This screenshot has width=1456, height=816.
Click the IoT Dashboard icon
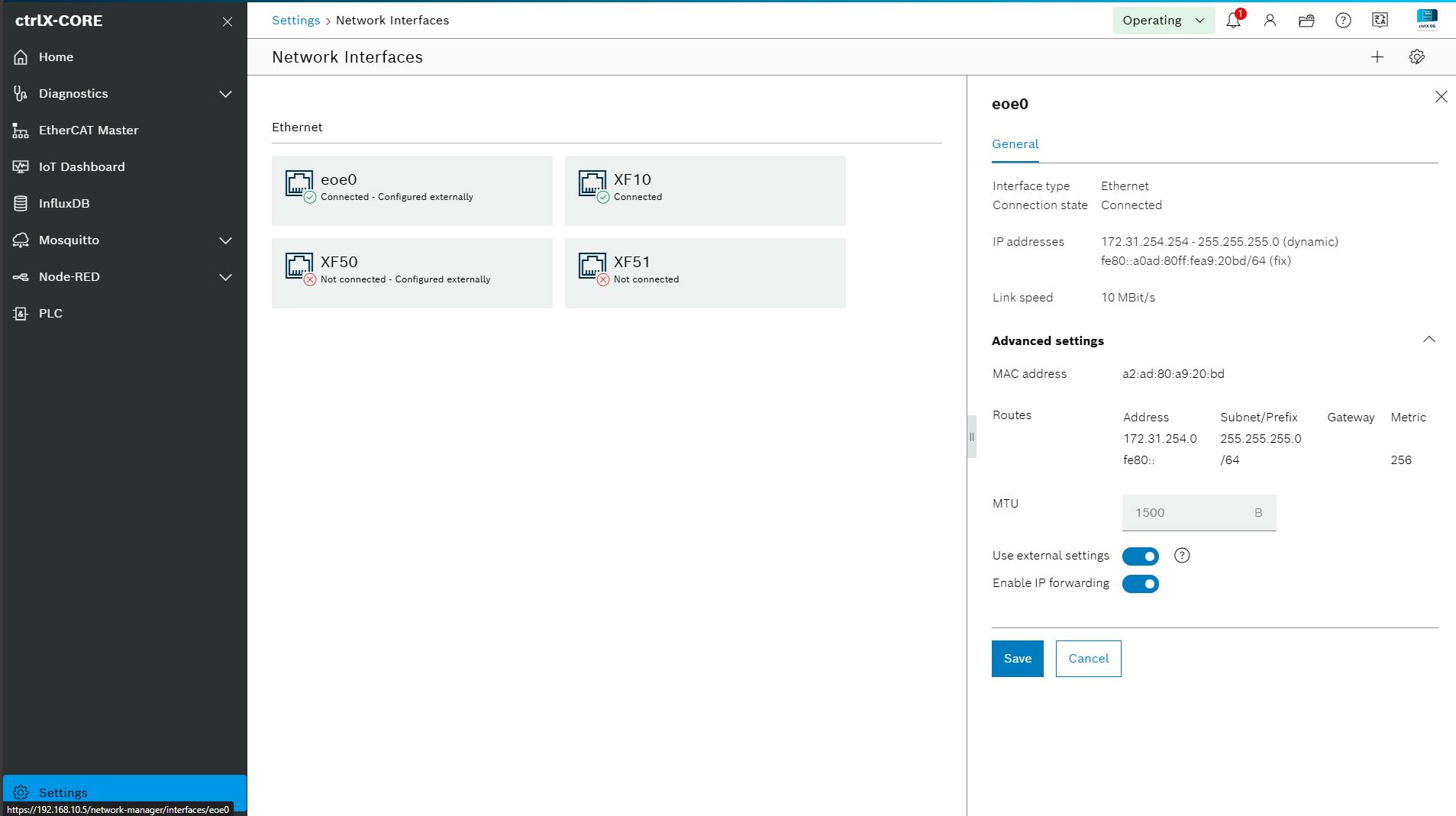tap(21, 167)
